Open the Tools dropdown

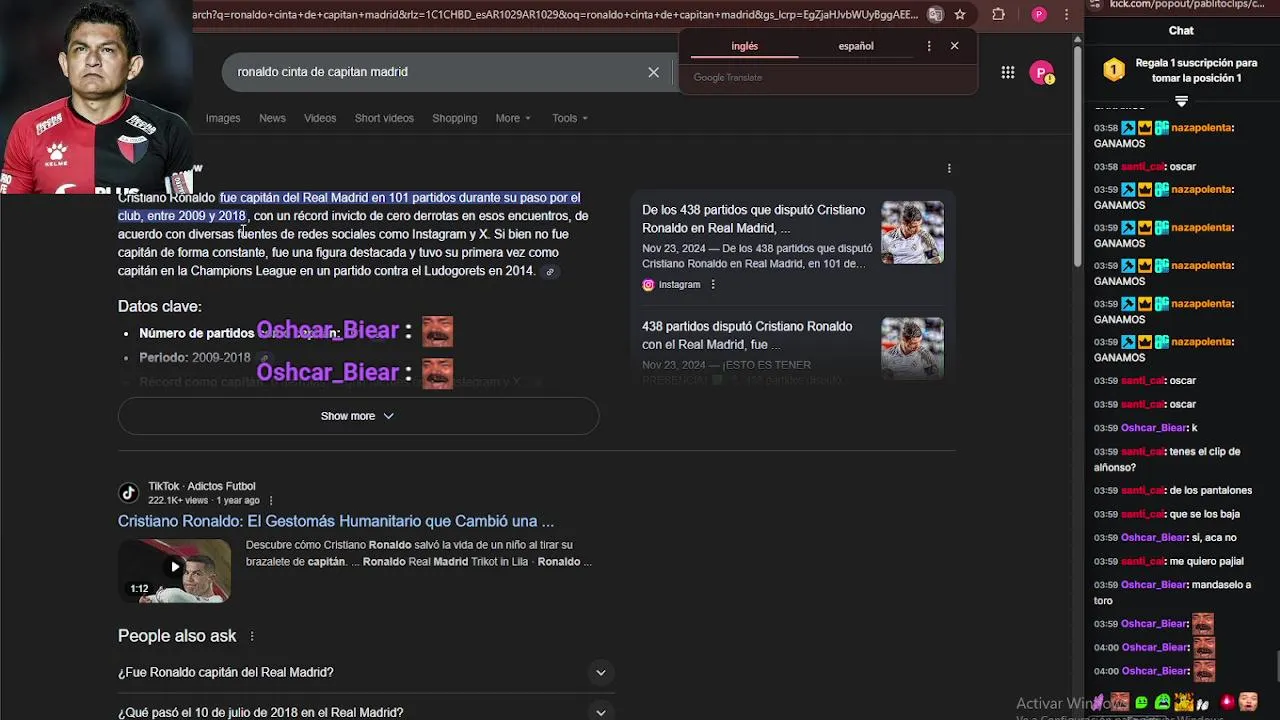570,118
